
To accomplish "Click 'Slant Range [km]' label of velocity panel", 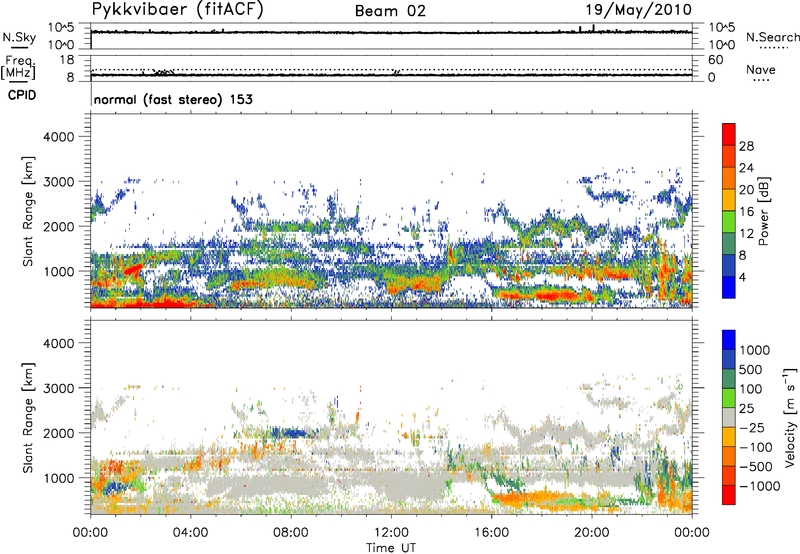I will coord(28,417).
